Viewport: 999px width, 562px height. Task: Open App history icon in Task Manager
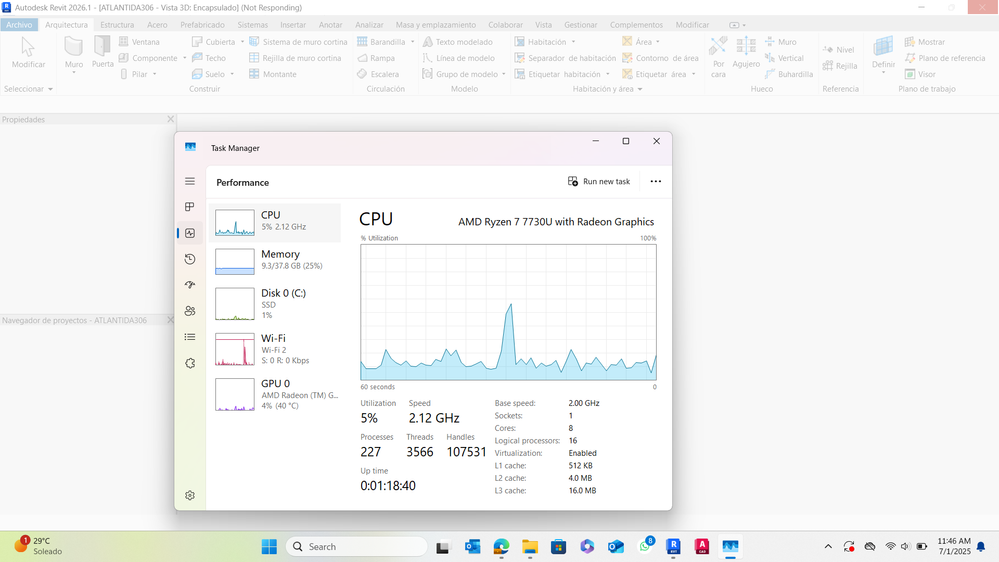(190, 259)
